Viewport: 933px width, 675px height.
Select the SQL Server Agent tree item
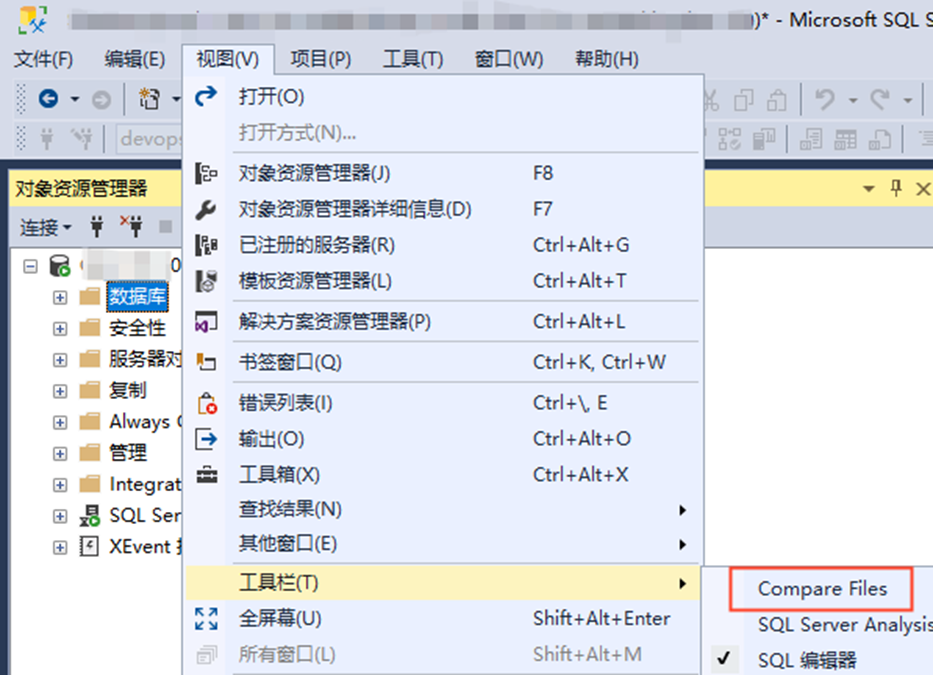145,515
